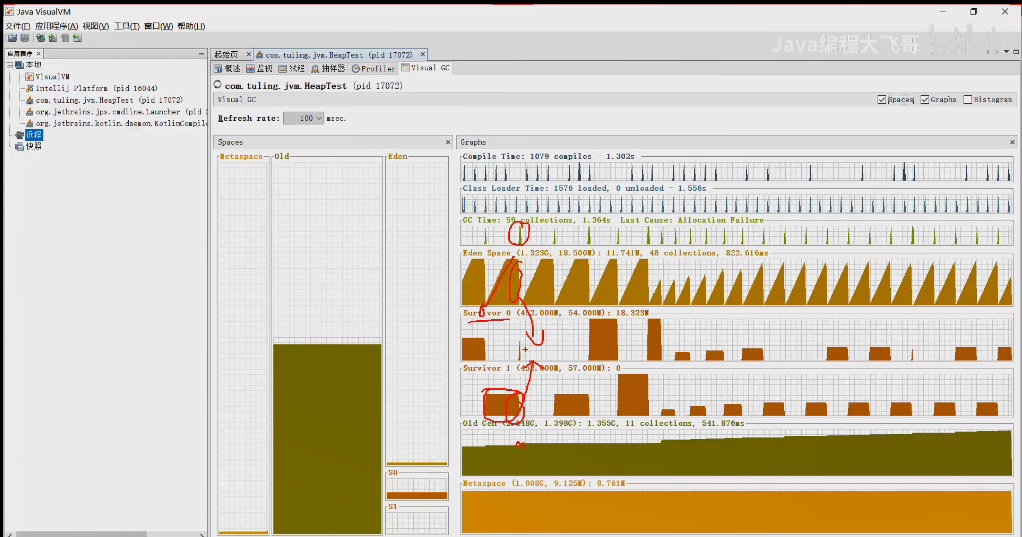Enable the Histogram checkbox

click(x=968, y=100)
